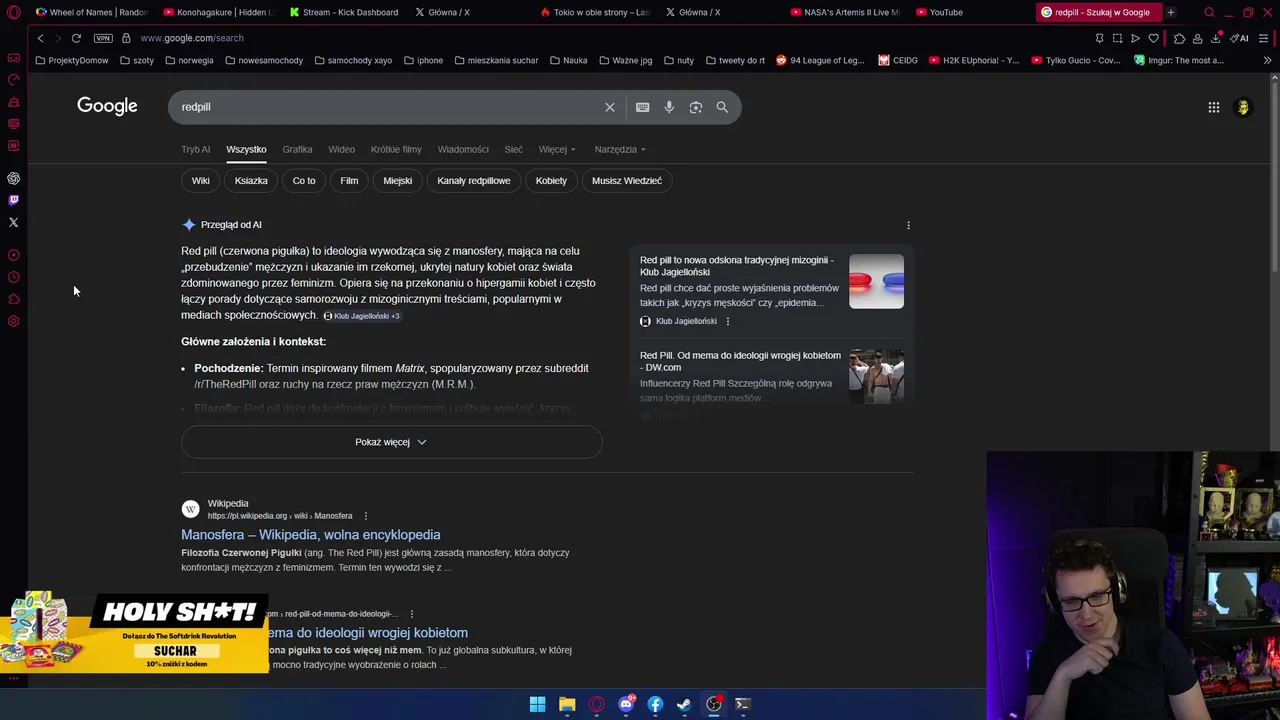Image resolution: width=1280 pixels, height=720 pixels.
Task: Select Kanały redpillowe chip
Action: point(474,181)
